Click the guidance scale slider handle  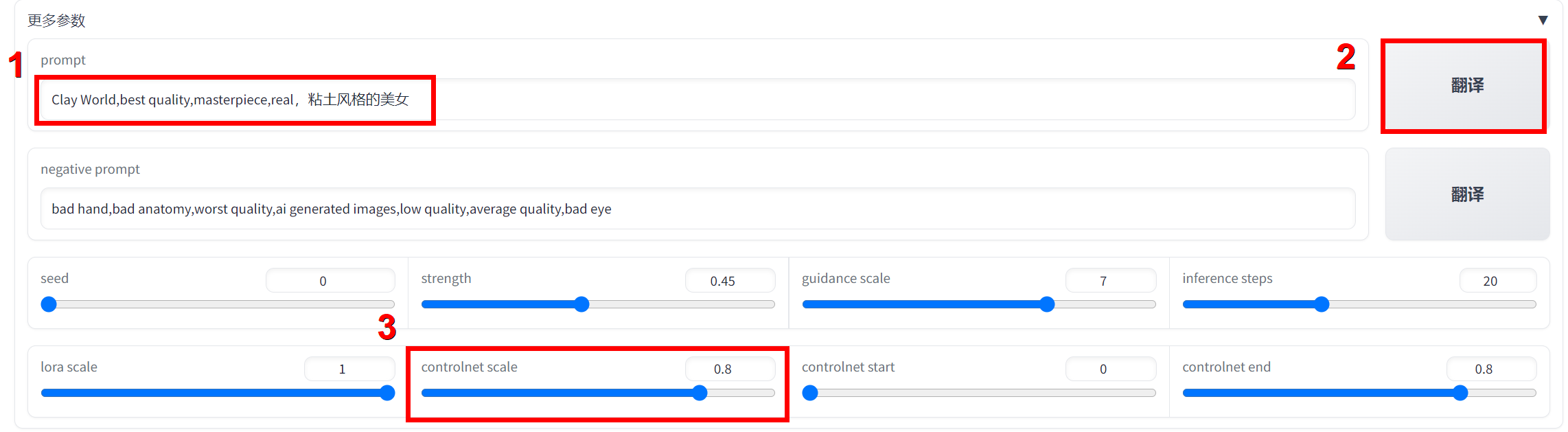(1047, 304)
